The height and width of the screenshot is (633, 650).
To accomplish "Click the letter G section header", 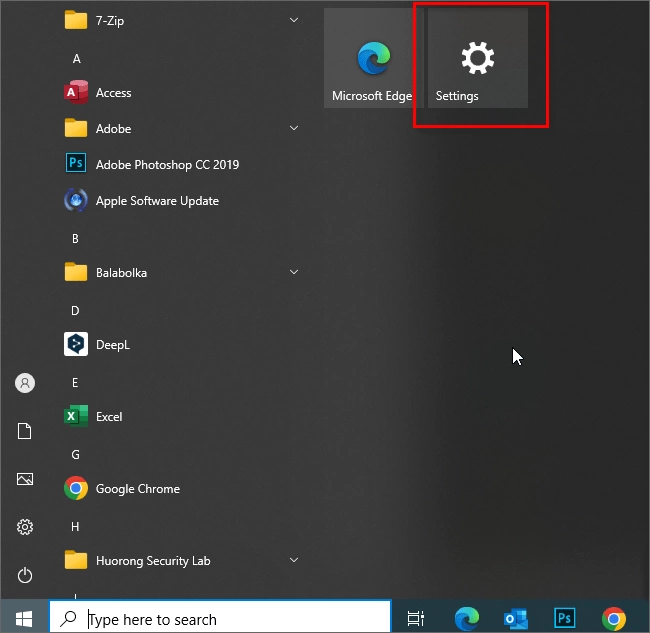I will coord(75,455).
